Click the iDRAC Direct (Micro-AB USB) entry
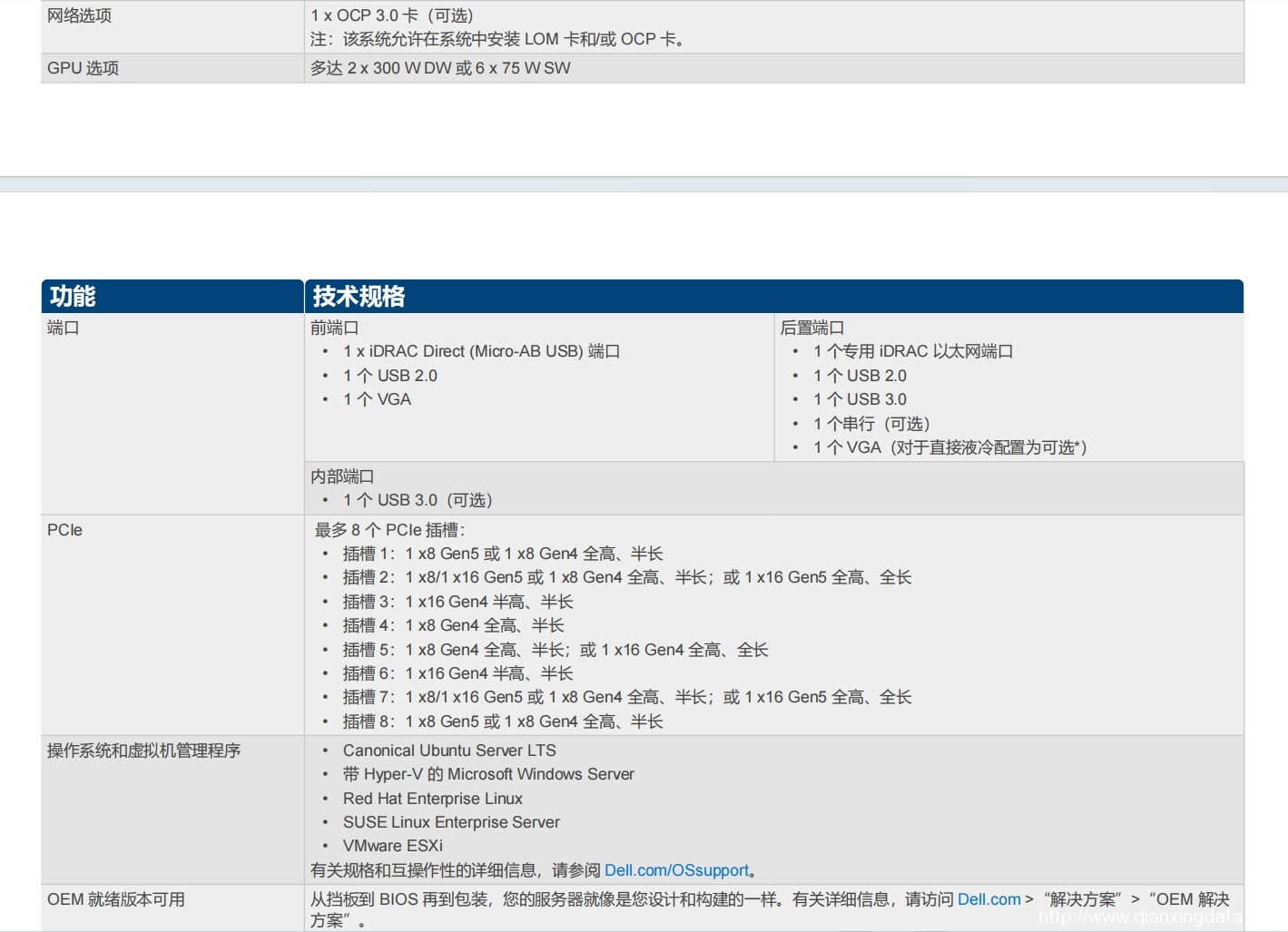 pyautogui.click(x=481, y=351)
